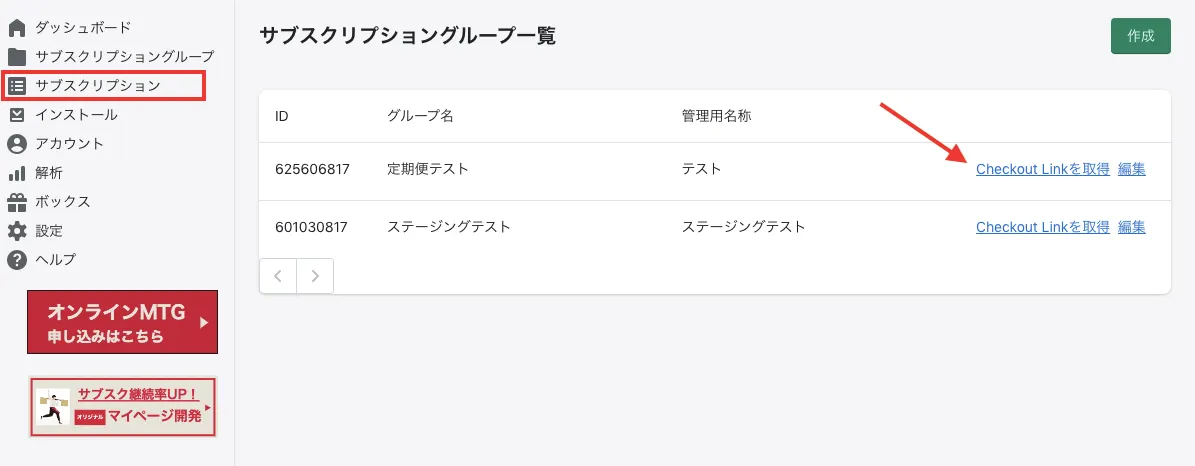Click the オンラインMTG red banner
1195x466 pixels.
point(122,322)
